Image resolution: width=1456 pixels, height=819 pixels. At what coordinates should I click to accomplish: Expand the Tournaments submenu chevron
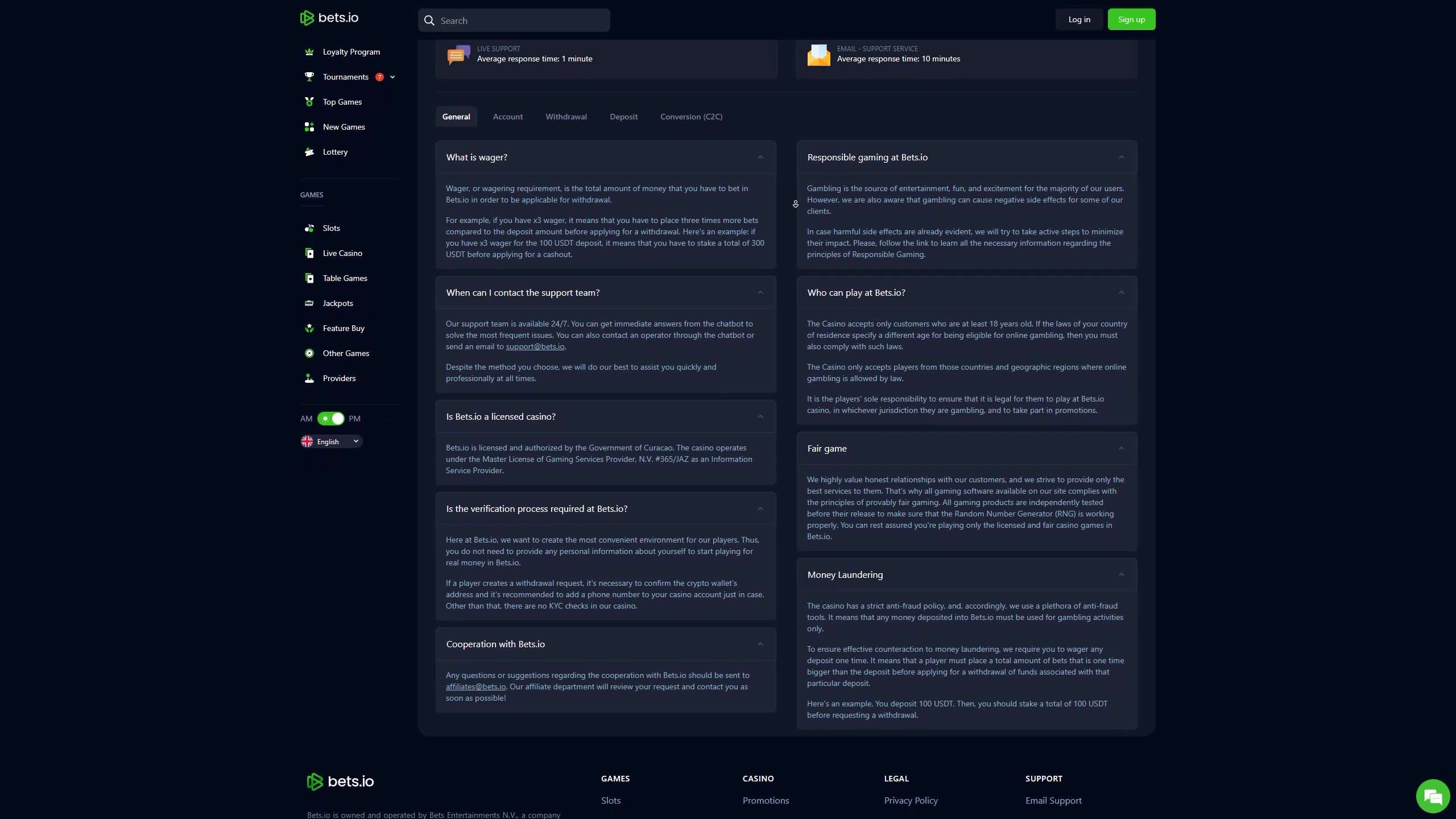point(392,77)
